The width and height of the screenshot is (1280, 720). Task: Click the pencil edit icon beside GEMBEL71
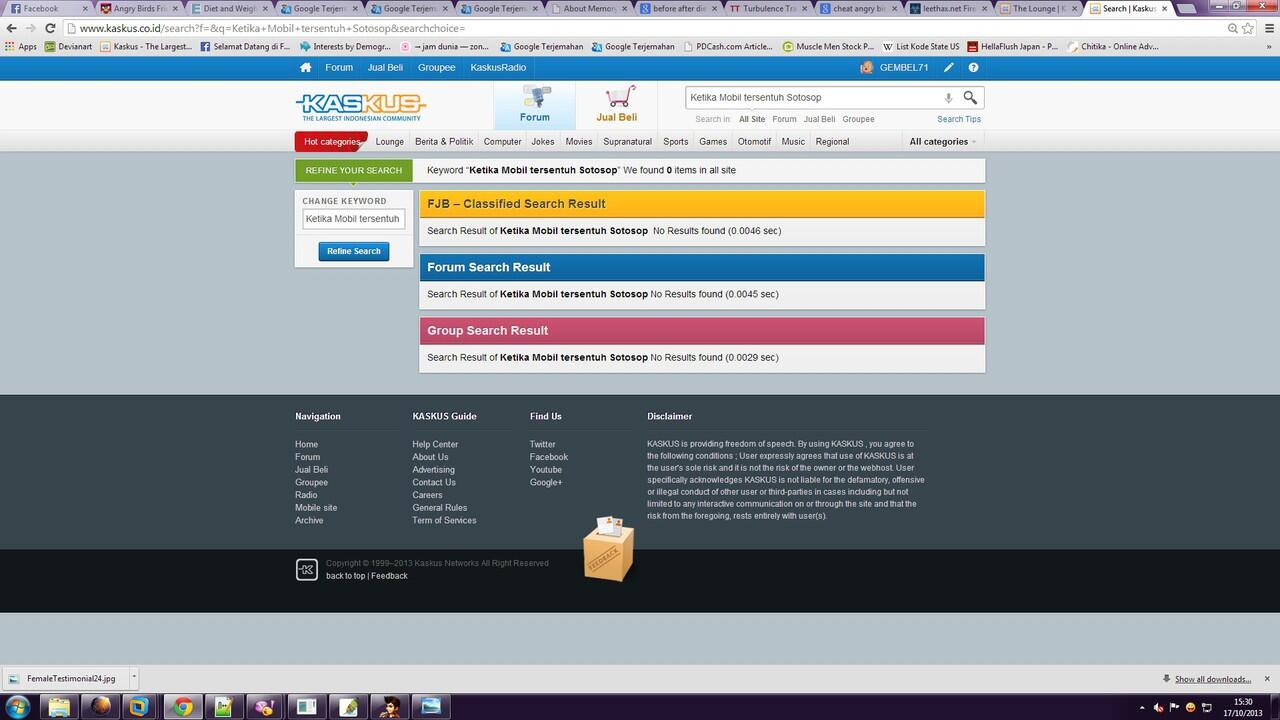948,67
